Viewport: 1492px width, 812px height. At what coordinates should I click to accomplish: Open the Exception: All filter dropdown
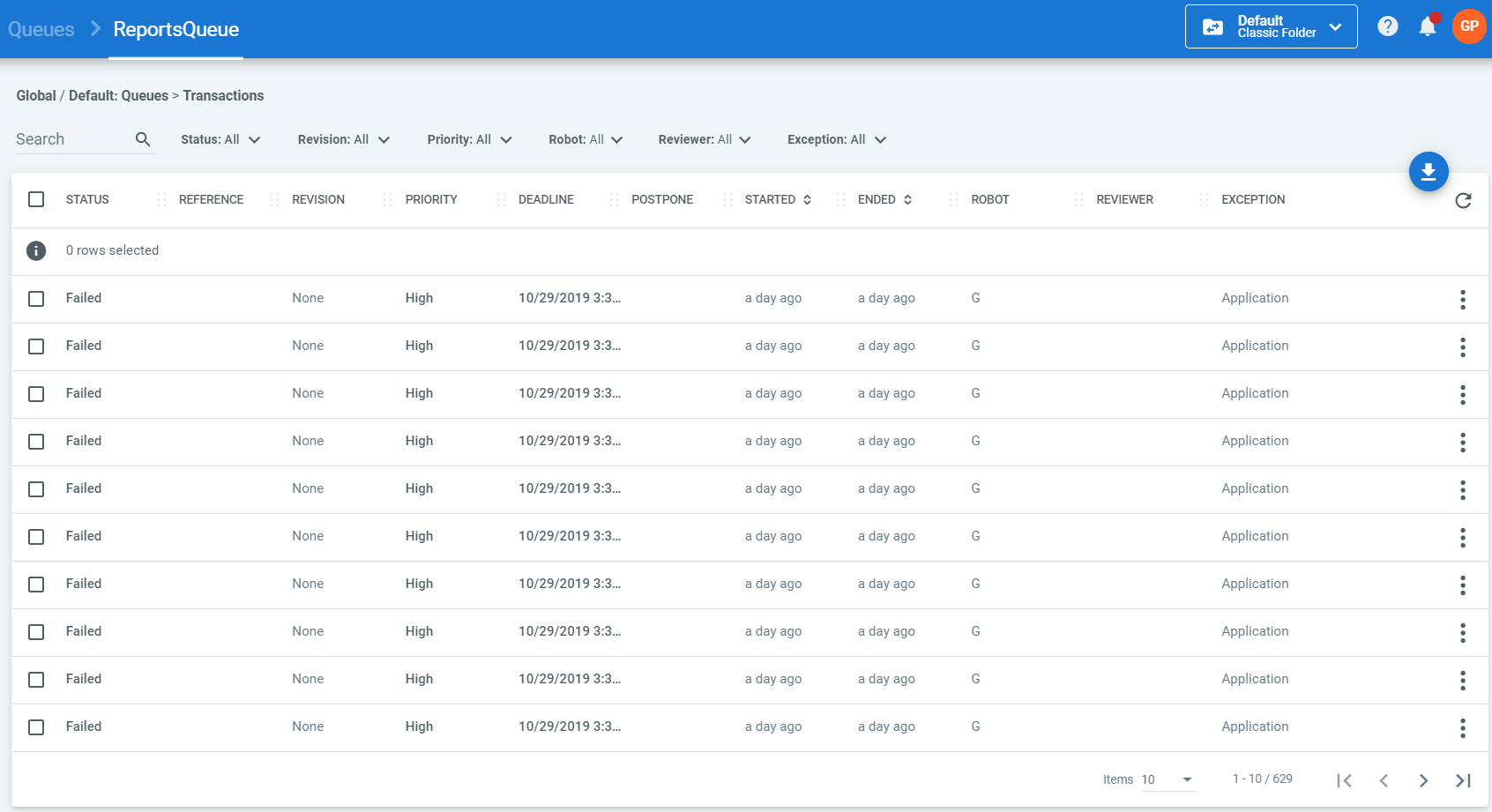coord(837,139)
